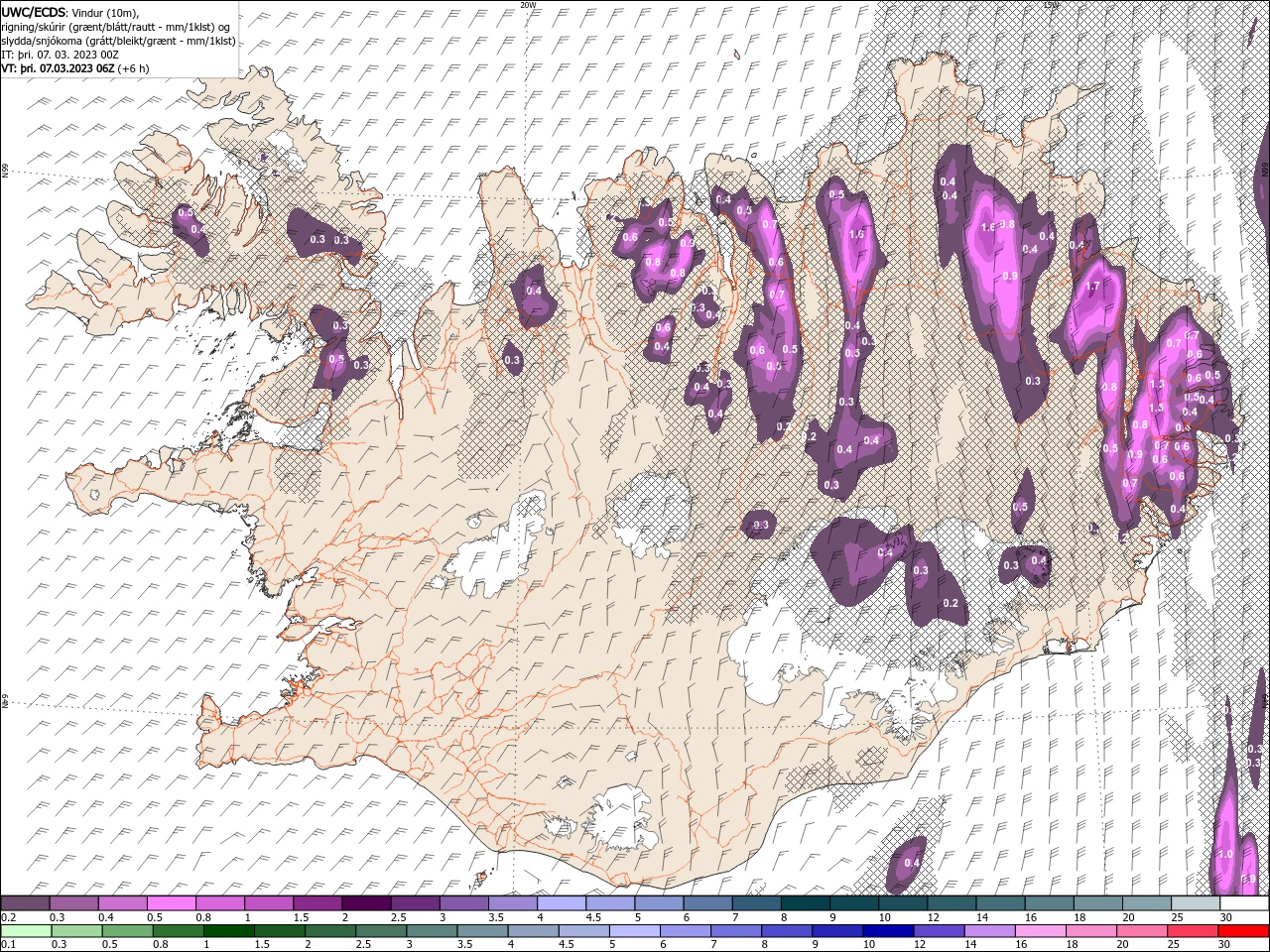Click the snow legend swatch between 4 and 4.5
Screen dimensions: 1270x952
[561, 903]
